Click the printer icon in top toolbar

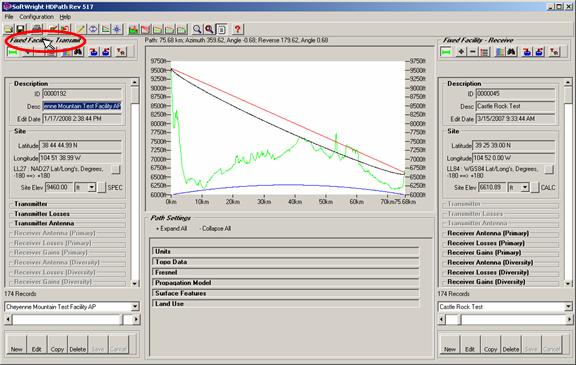(37, 29)
